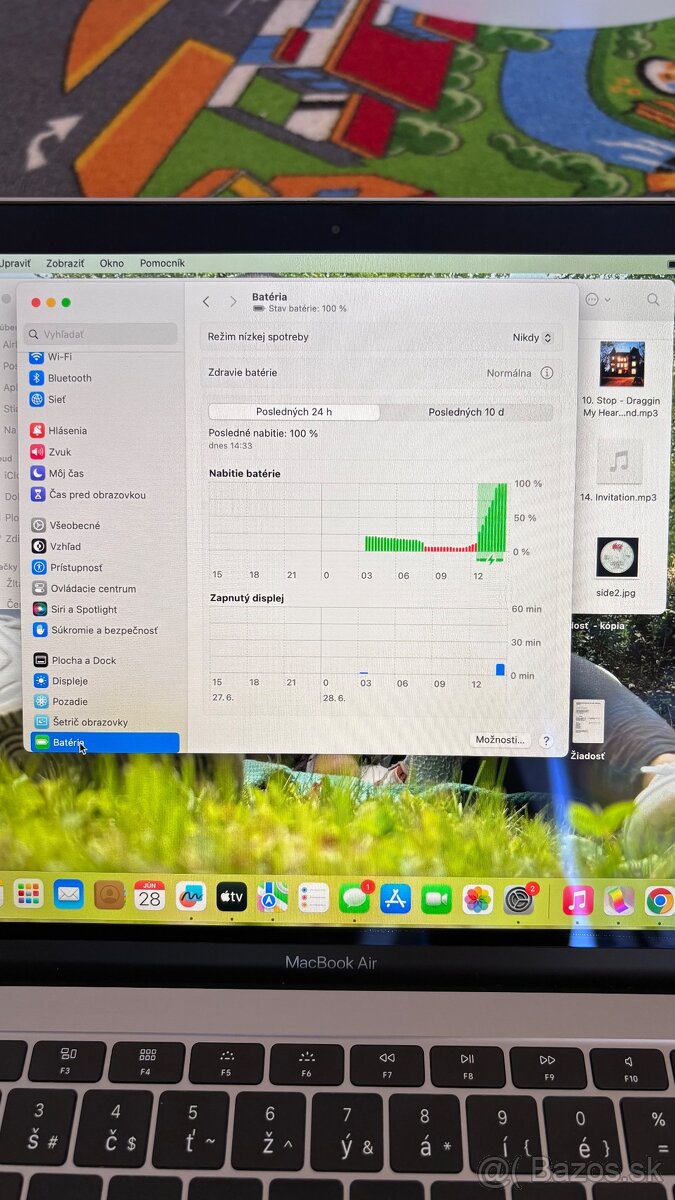Click the Nabitie batérie chart heading
675x1200 pixels.
(244, 473)
